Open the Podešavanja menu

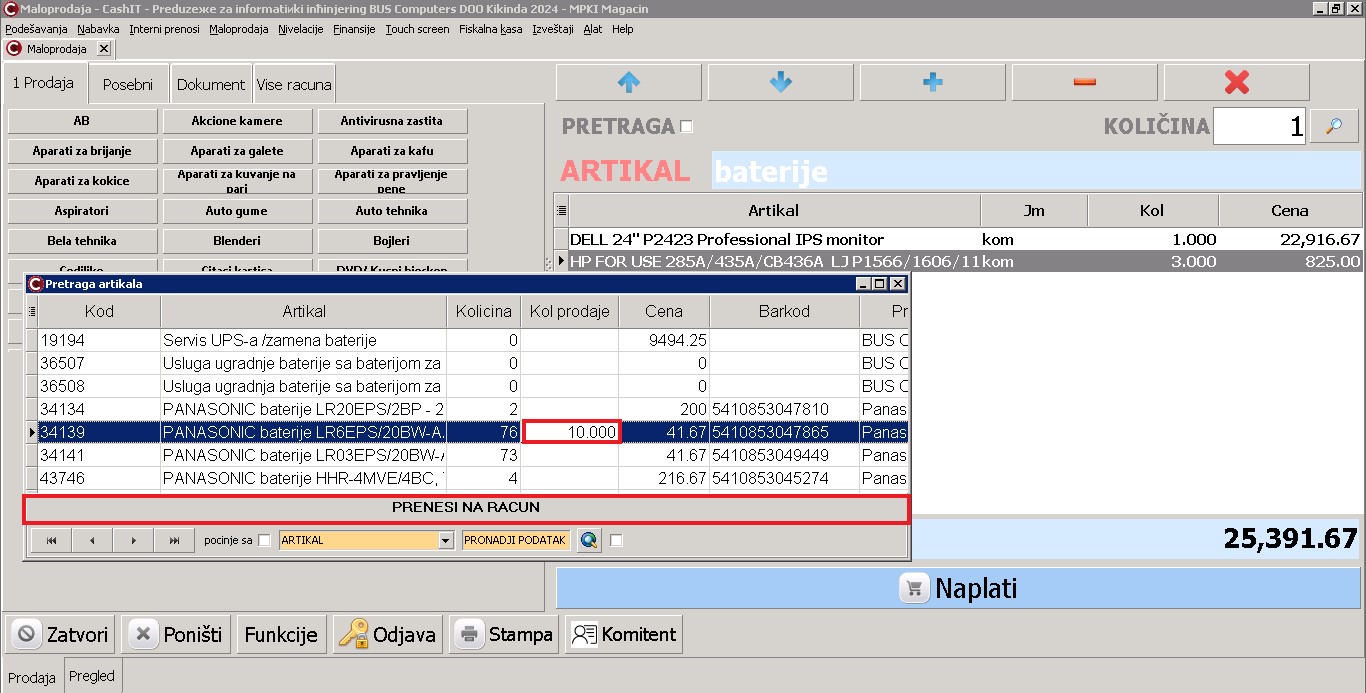pyautogui.click(x=36, y=29)
